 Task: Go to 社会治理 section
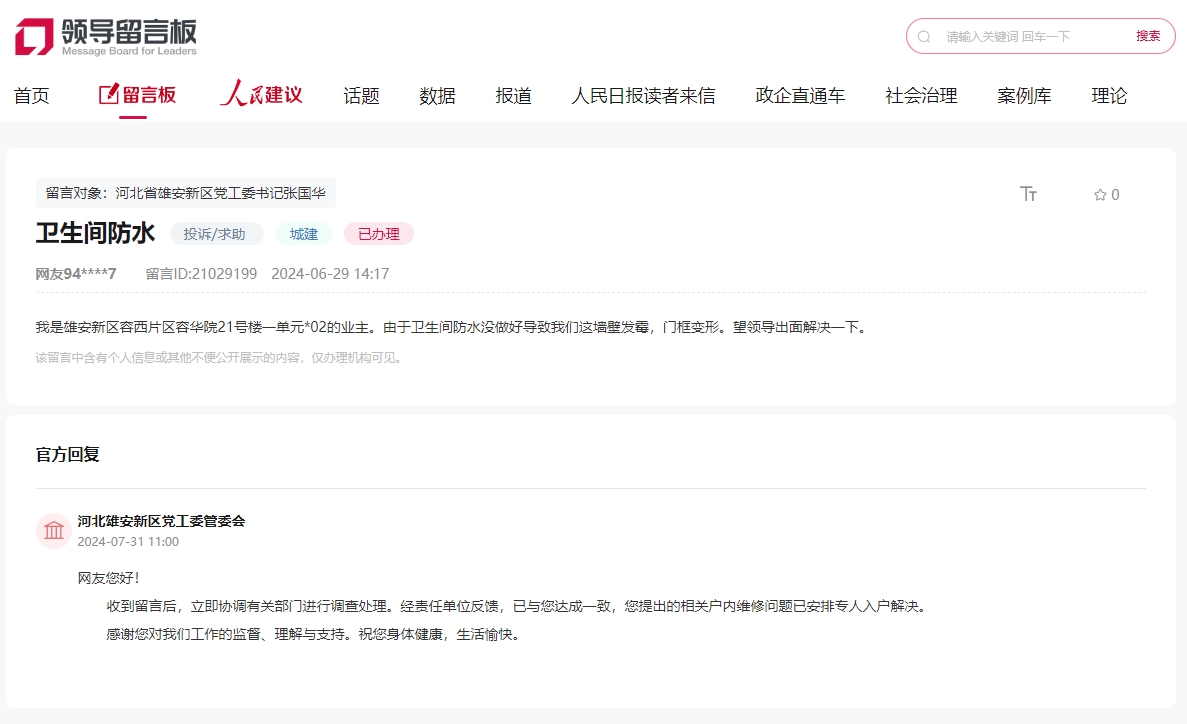[921, 96]
